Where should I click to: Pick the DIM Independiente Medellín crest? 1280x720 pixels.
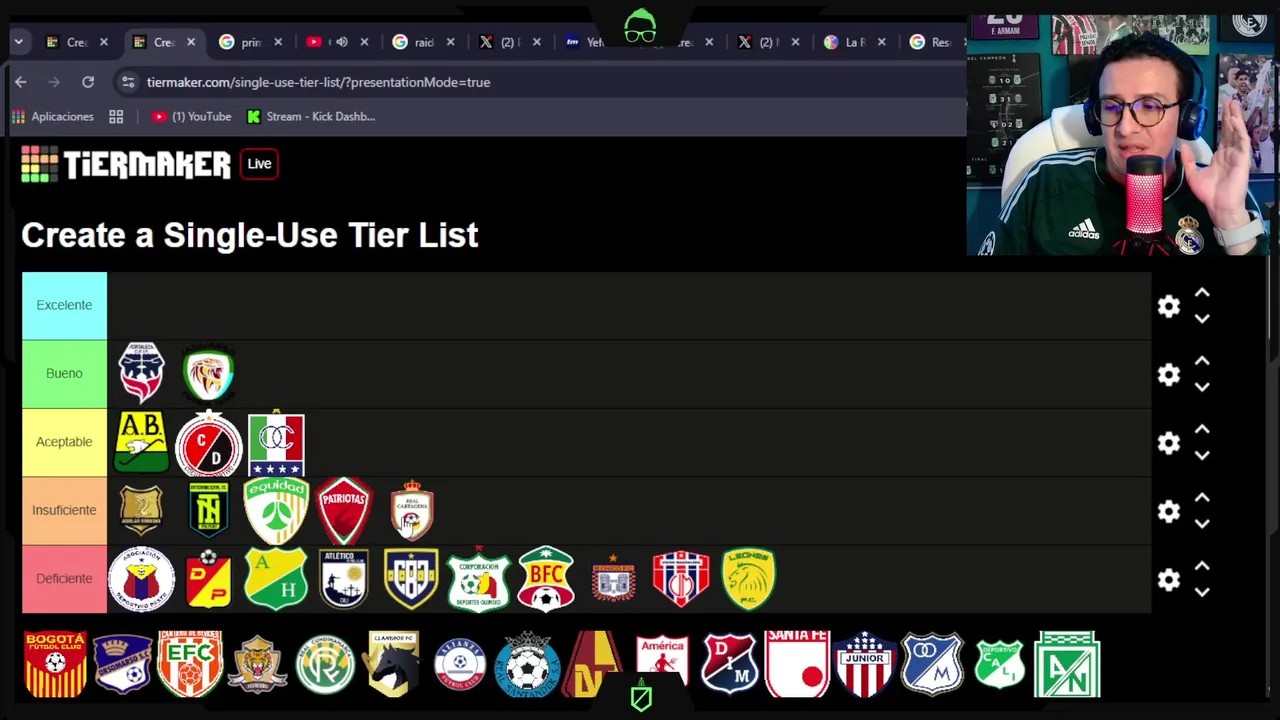[x=729, y=664]
